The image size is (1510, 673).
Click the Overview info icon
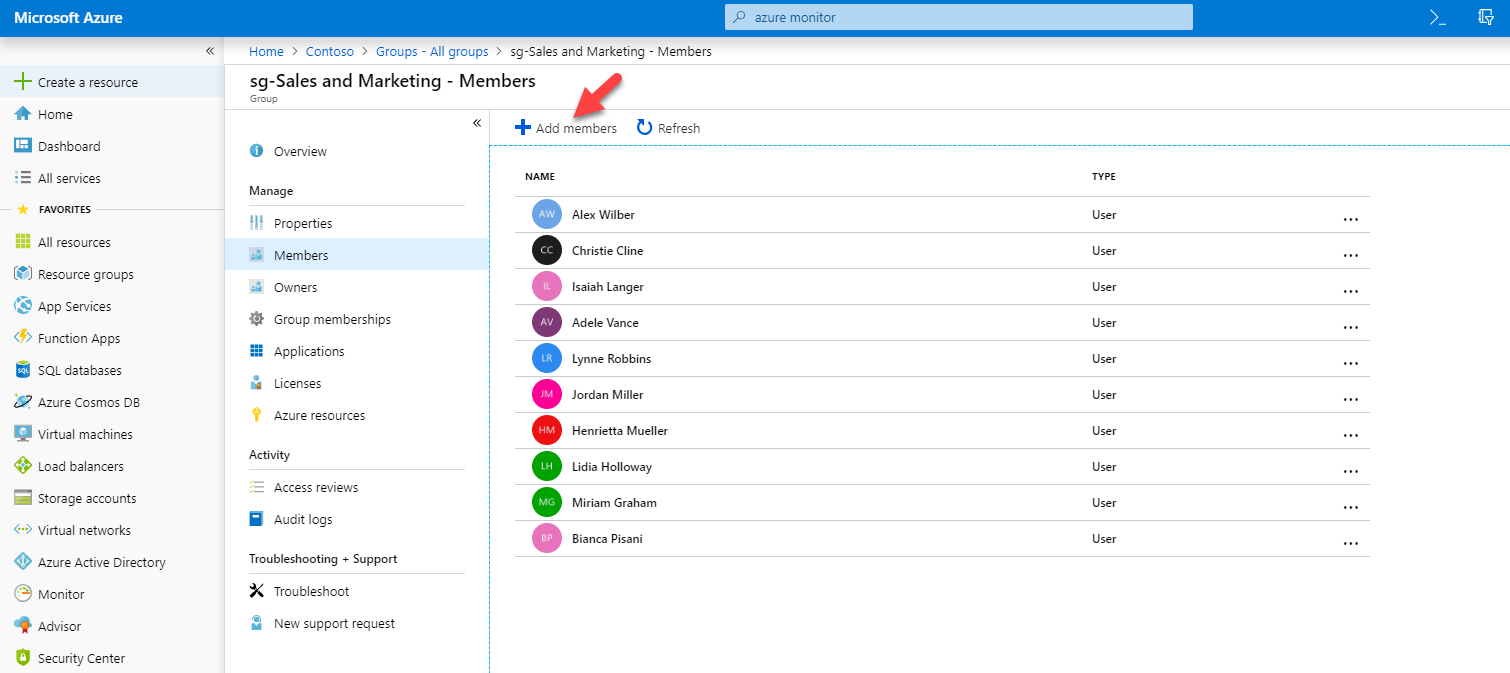[256, 151]
